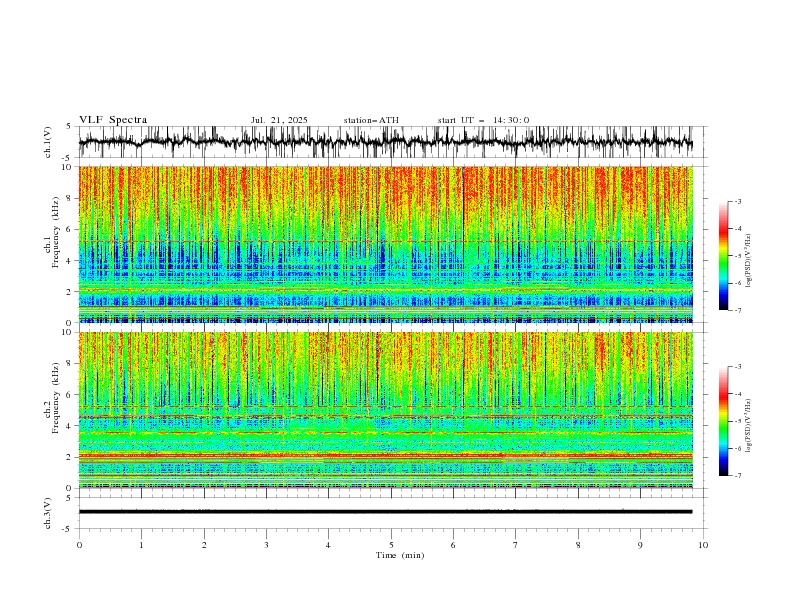Viewport: 792px width, 612px height.
Task: Click time axis tick label '7'
Action: [x=516, y=545]
